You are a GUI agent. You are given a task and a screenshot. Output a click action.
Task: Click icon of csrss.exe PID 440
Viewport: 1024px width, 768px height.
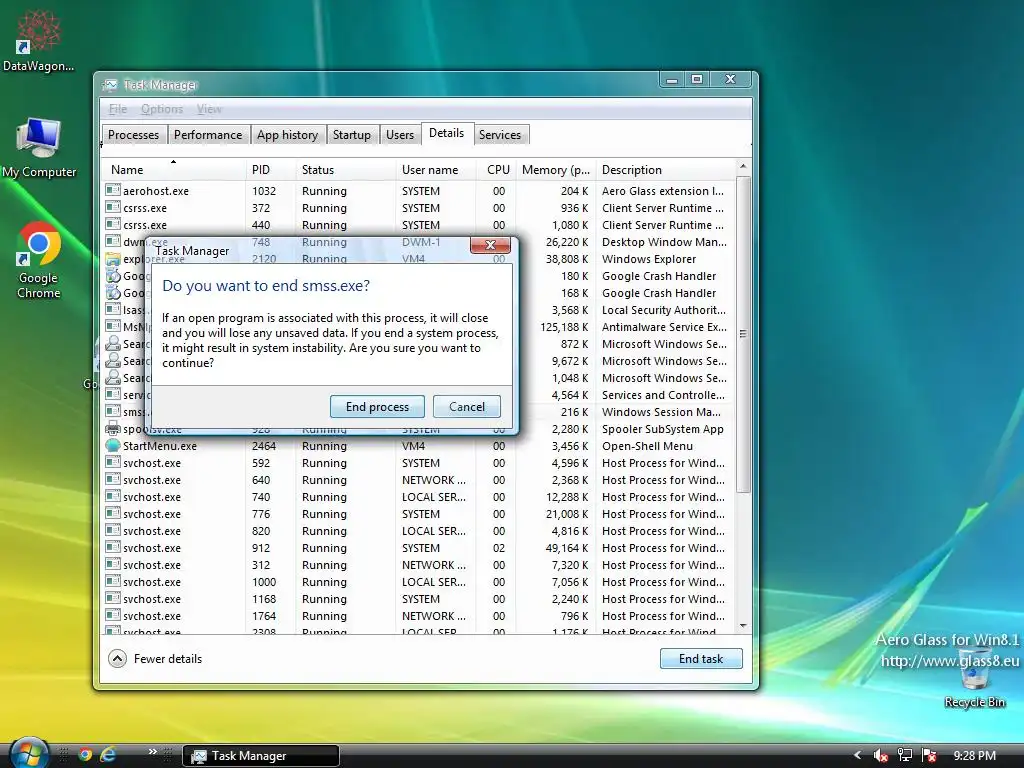pos(113,224)
